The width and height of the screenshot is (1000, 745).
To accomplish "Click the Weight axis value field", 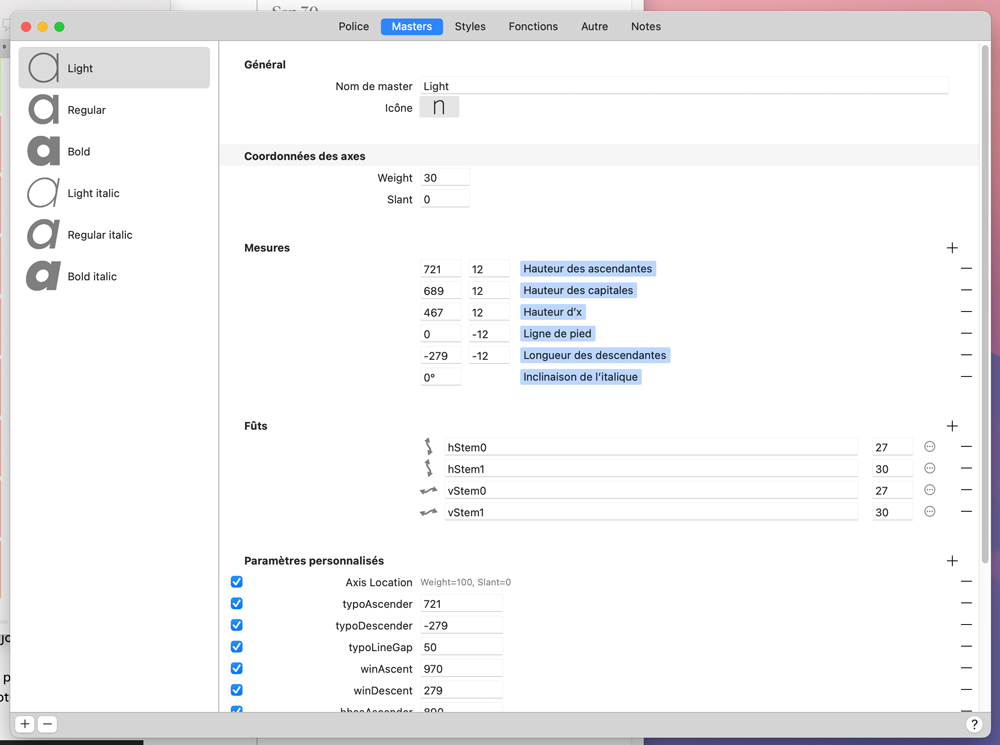I will pos(444,178).
